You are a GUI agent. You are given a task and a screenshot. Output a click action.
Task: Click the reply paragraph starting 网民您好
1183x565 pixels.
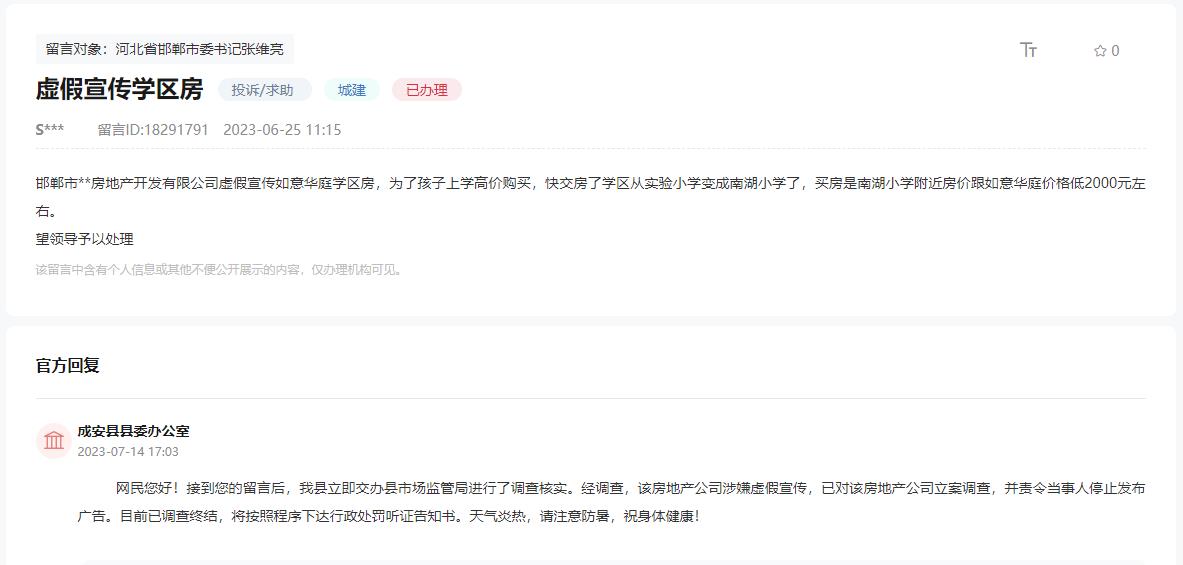pyautogui.click(x=612, y=502)
